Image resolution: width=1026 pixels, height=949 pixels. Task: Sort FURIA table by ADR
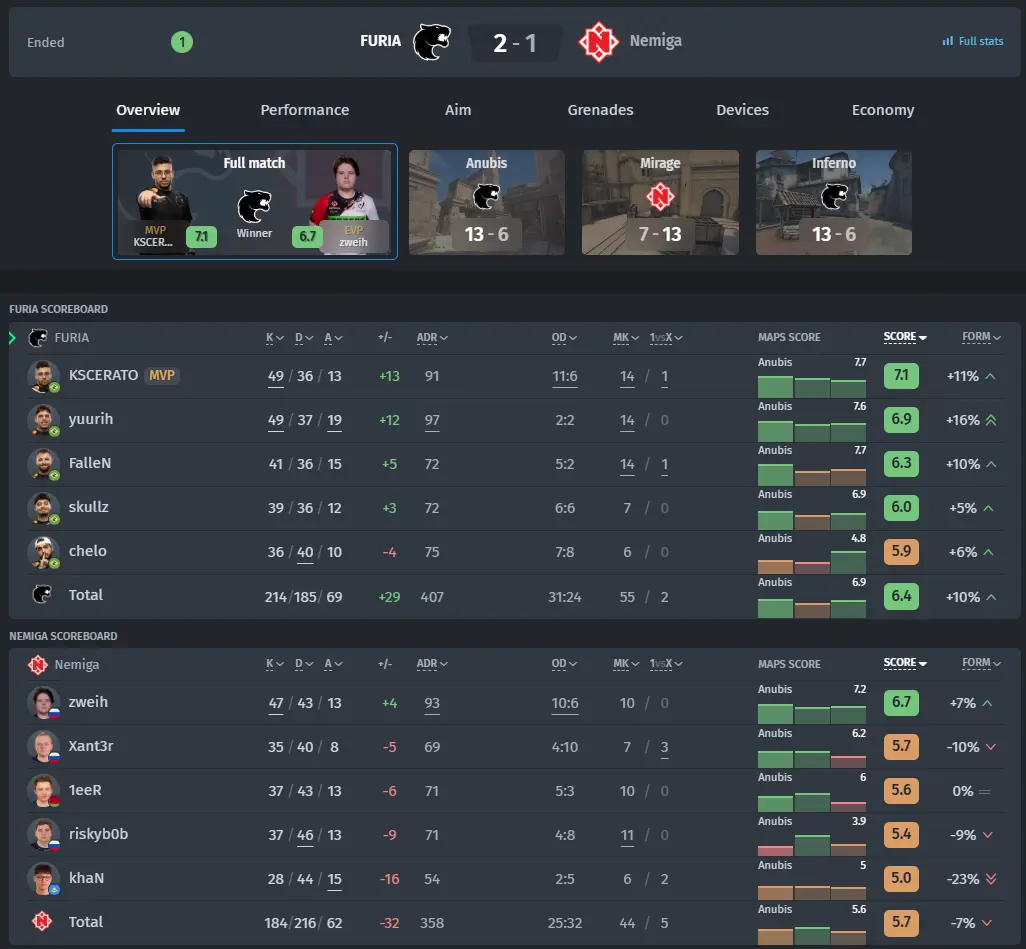[432, 338]
